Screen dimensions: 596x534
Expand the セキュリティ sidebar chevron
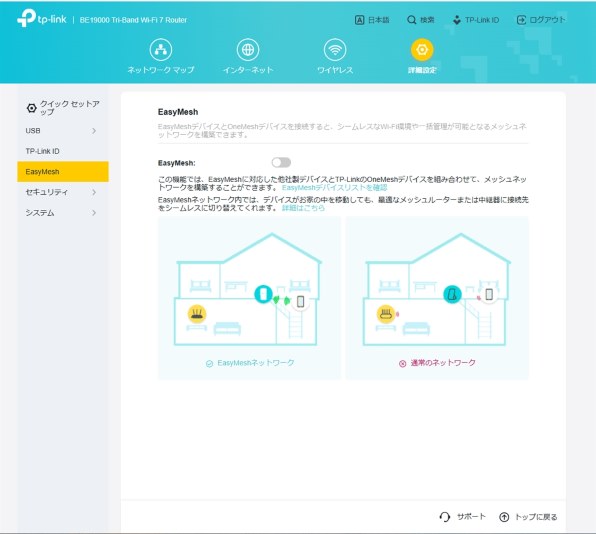[94, 192]
